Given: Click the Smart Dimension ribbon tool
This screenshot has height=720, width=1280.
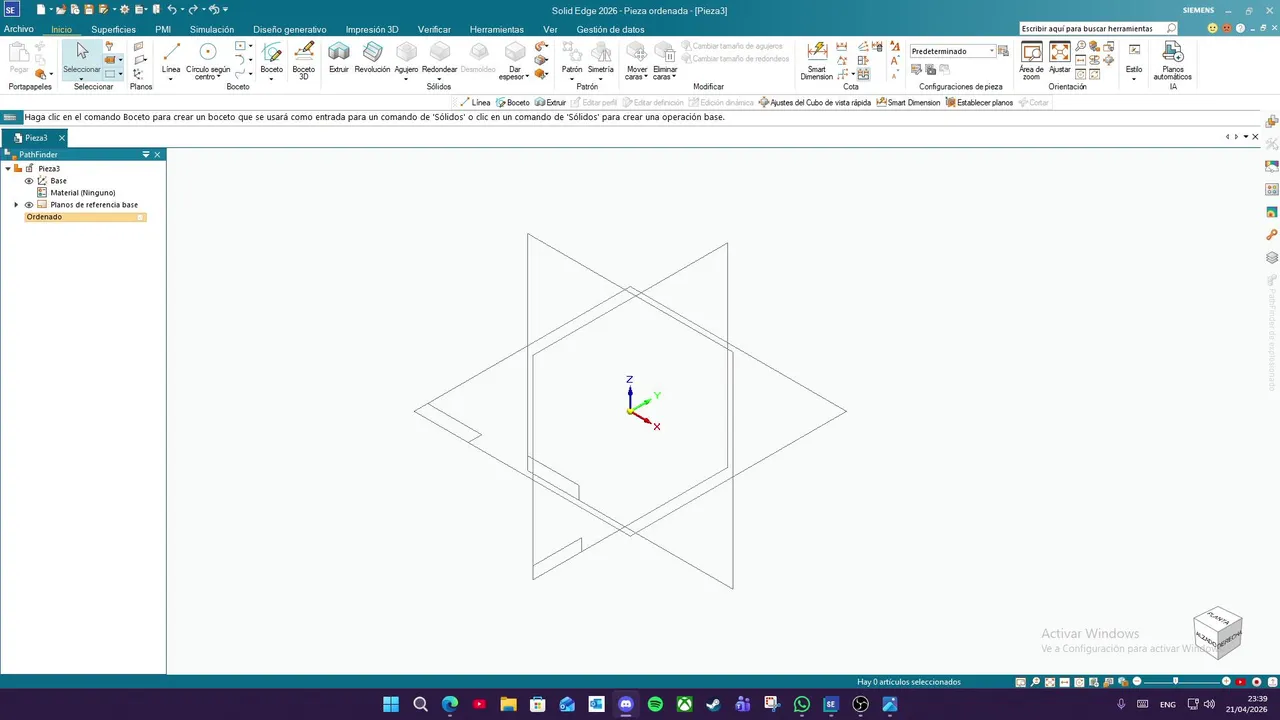Looking at the screenshot, I should (x=817, y=60).
